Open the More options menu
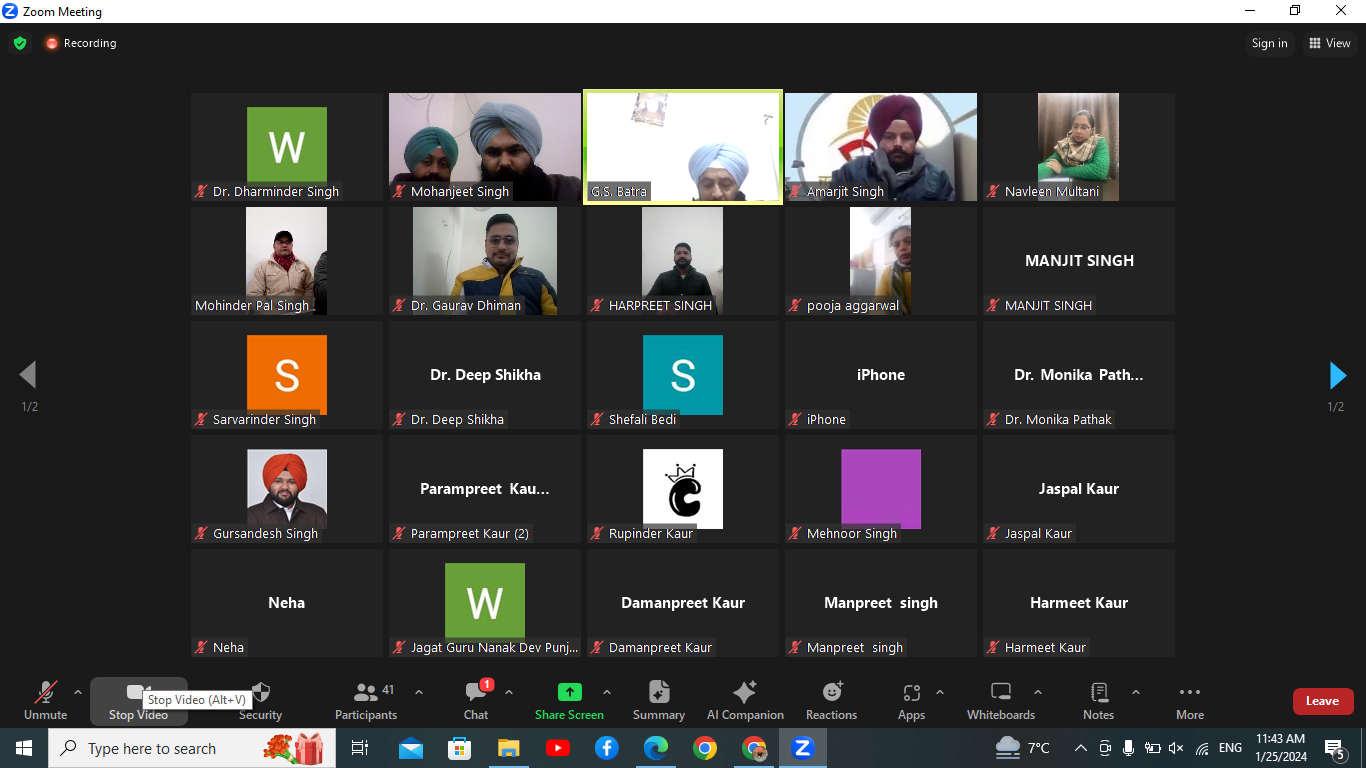The image size is (1366, 768). pos(1189,700)
